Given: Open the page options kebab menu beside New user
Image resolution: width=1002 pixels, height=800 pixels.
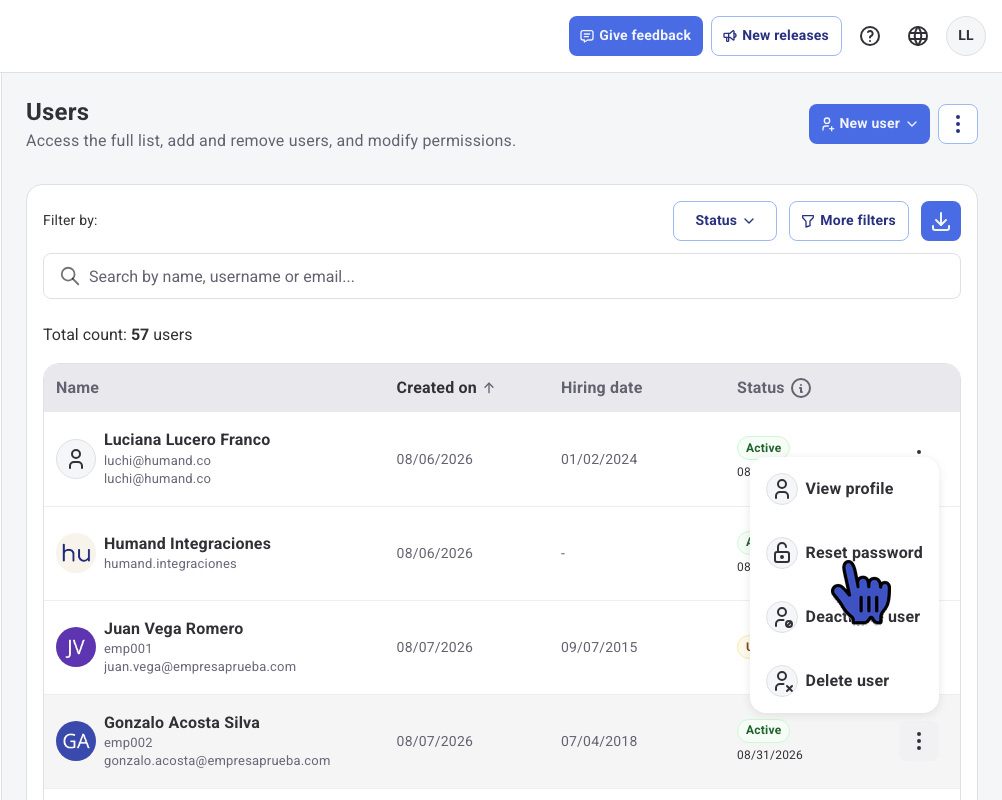Looking at the screenshot, I should tap(957, 124).
